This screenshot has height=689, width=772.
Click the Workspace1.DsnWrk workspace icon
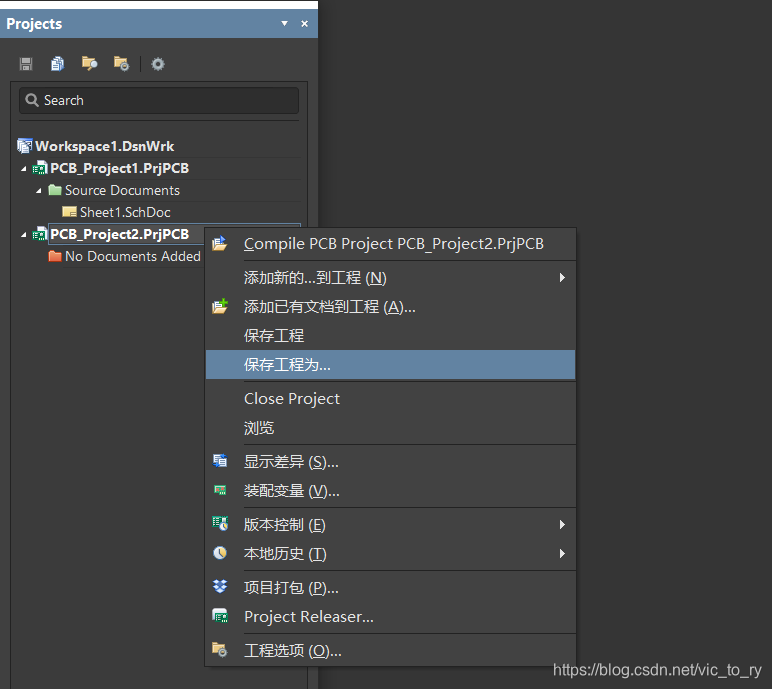25,146
